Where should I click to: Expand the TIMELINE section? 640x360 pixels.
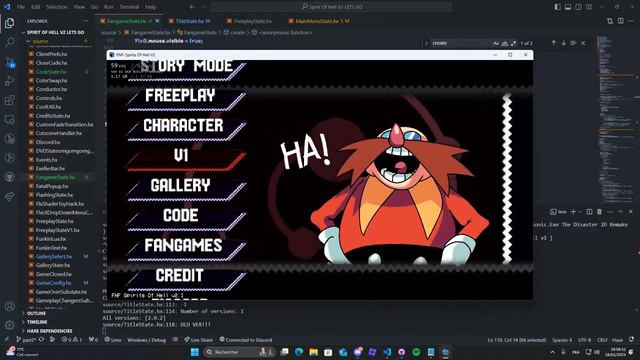(x=37, y=322)
